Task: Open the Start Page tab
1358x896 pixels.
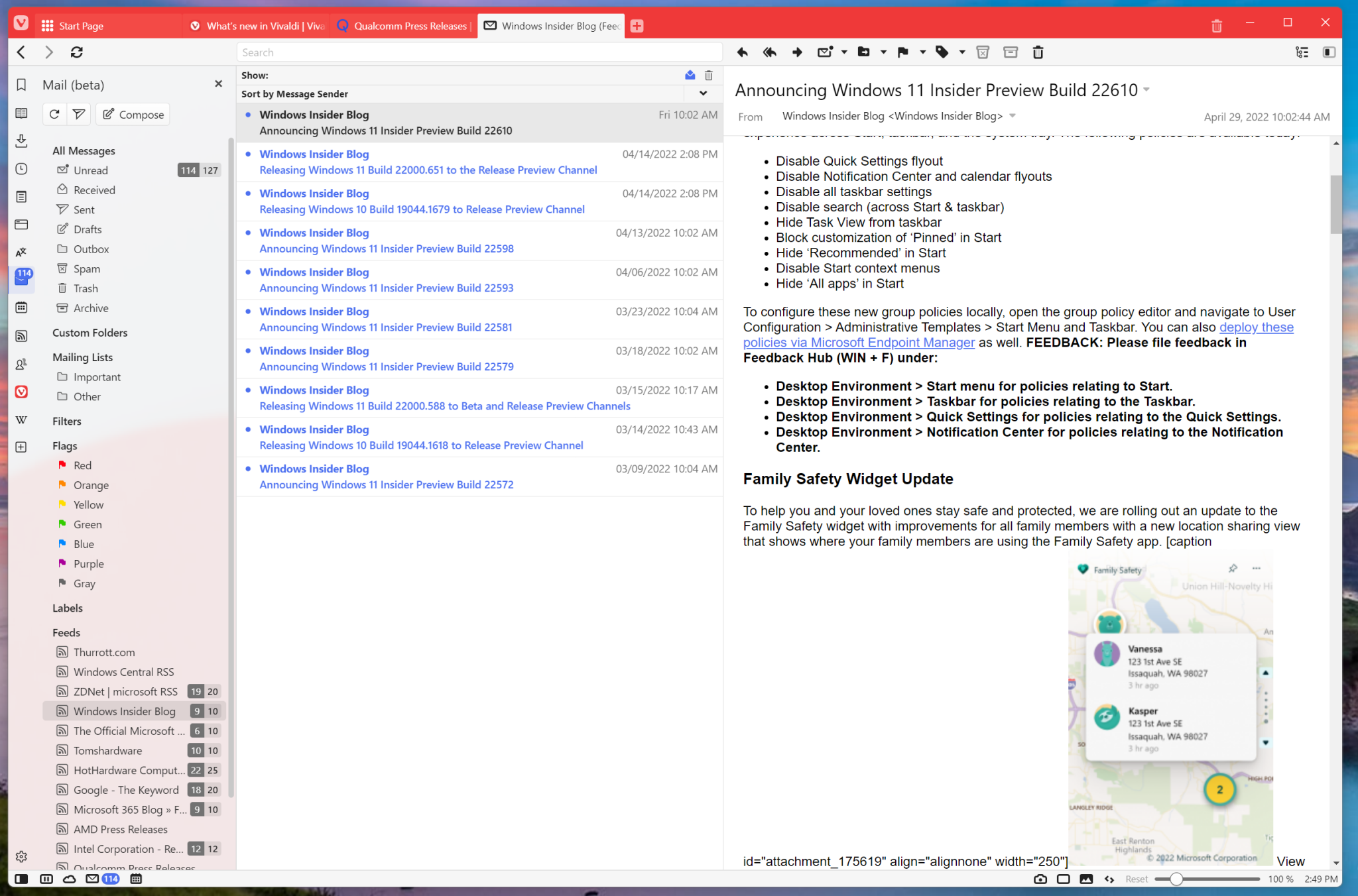Action: point(80,26)
